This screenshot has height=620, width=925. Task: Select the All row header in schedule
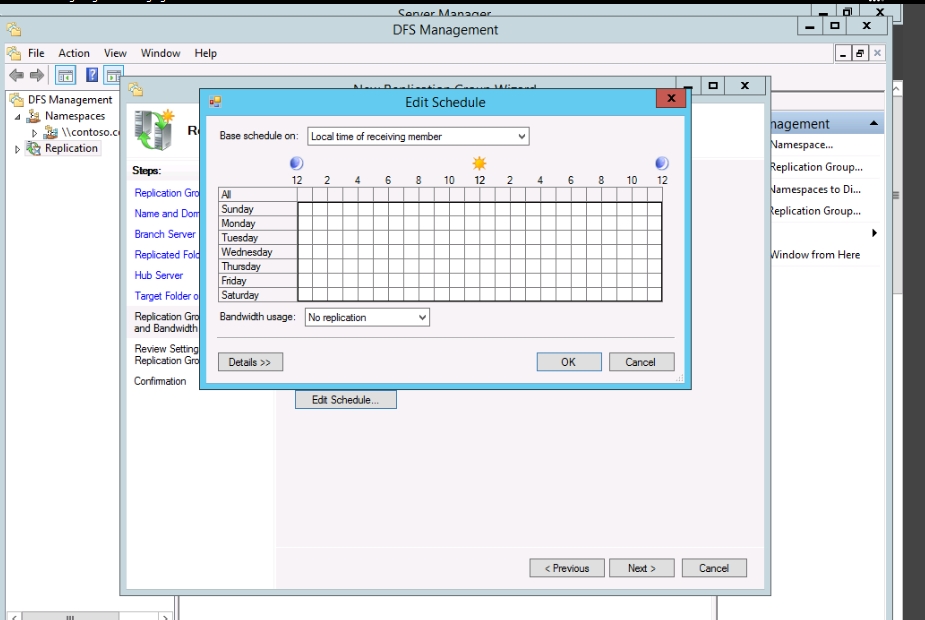258,195
